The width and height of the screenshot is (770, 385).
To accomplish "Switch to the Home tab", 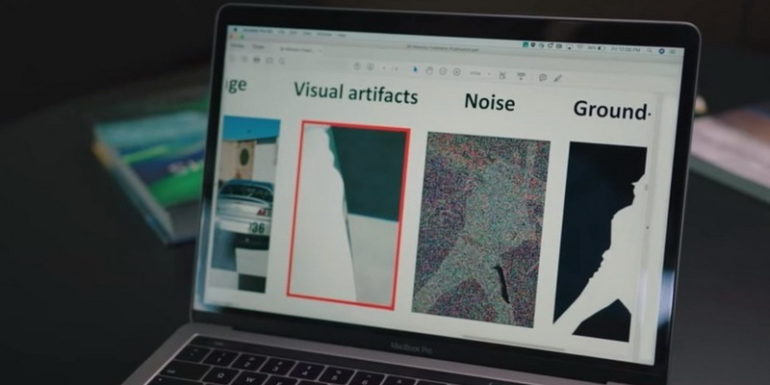I will [238, 46].
